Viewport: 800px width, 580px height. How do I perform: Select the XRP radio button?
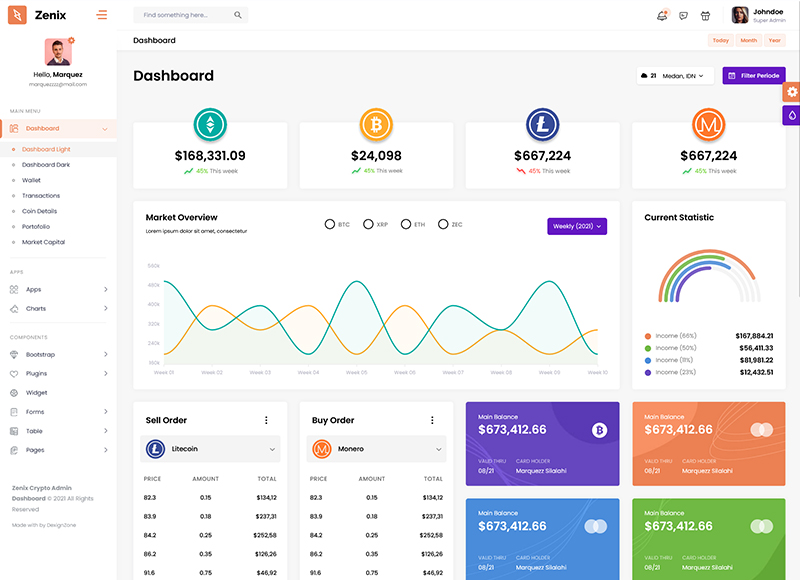(x=368, y=225)
